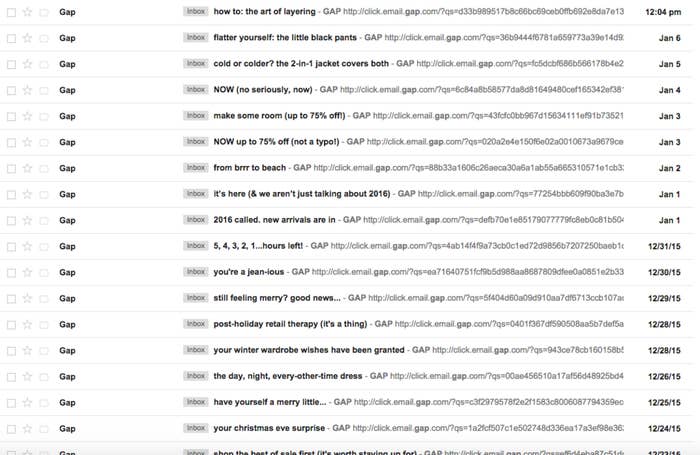This screenshot has width=700, height=455.
Task: Mark "post-holiday retail therapy" email as important
Action: (44, 324)
